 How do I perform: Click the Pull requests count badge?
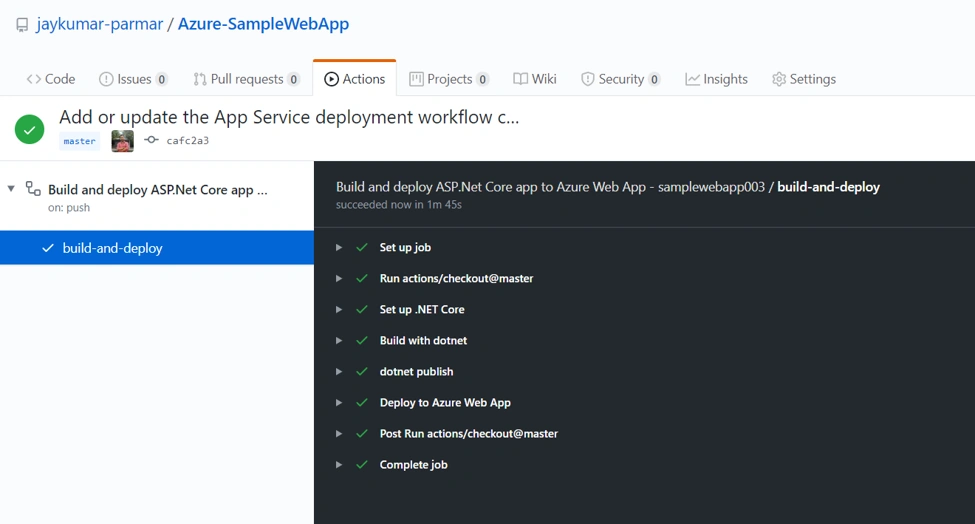(293, 80)
